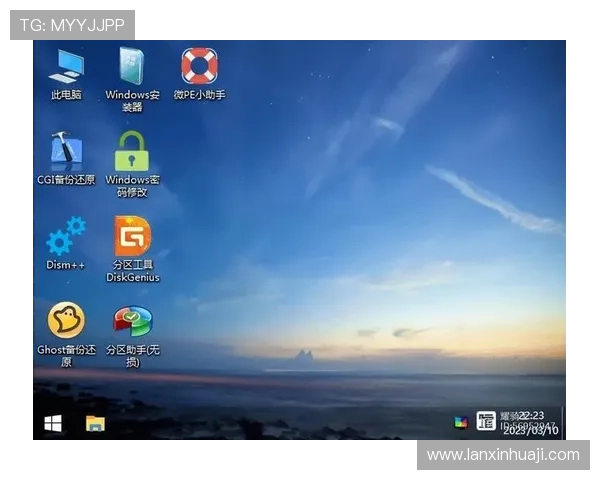Select the Ghost备份还原 ghost icon
Image resolution: width=600 pixels, height=480 pixels.
66,321
